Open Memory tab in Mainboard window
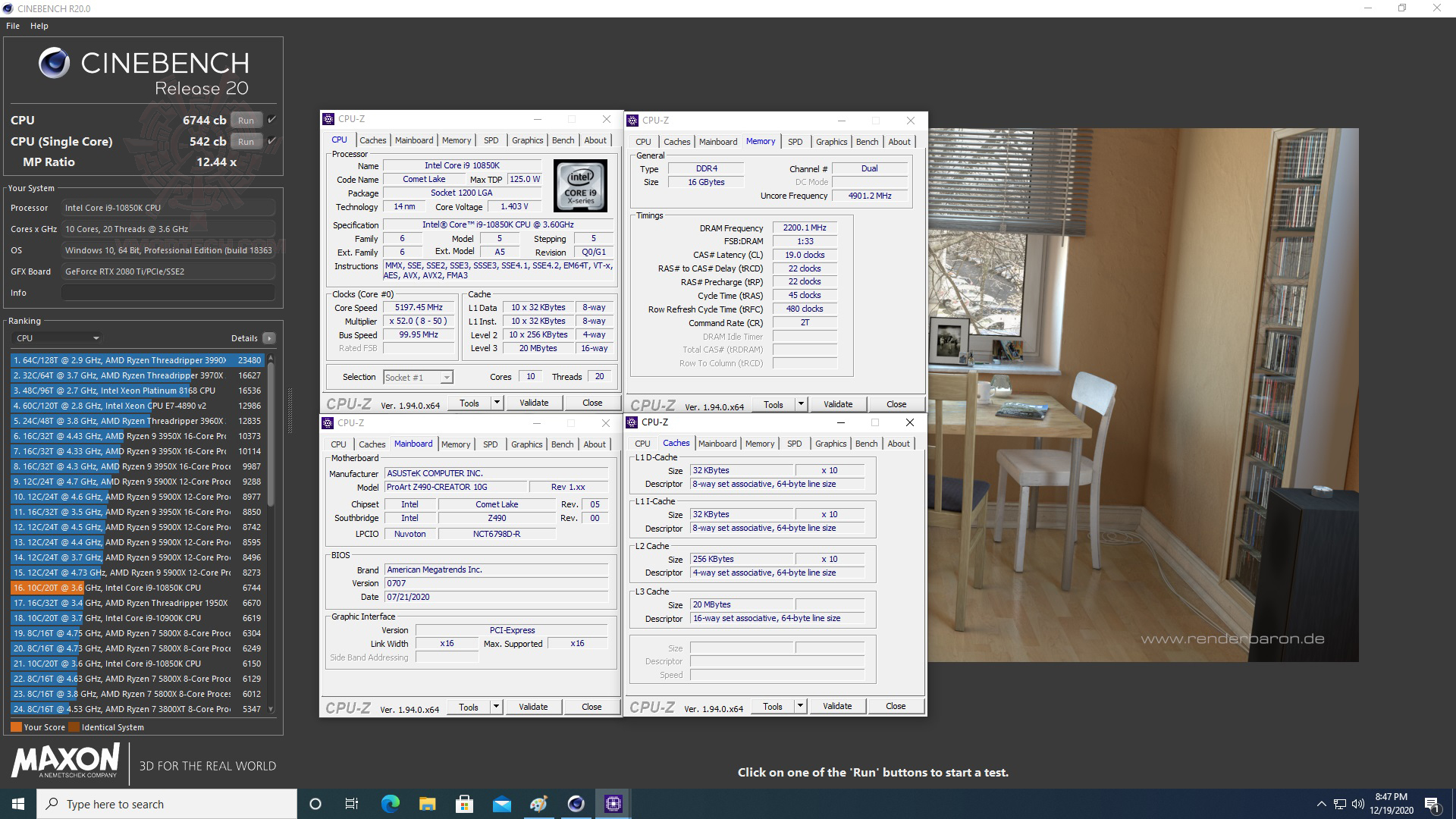This screenshot has width=1456, height=819. [x=456, y=444]
